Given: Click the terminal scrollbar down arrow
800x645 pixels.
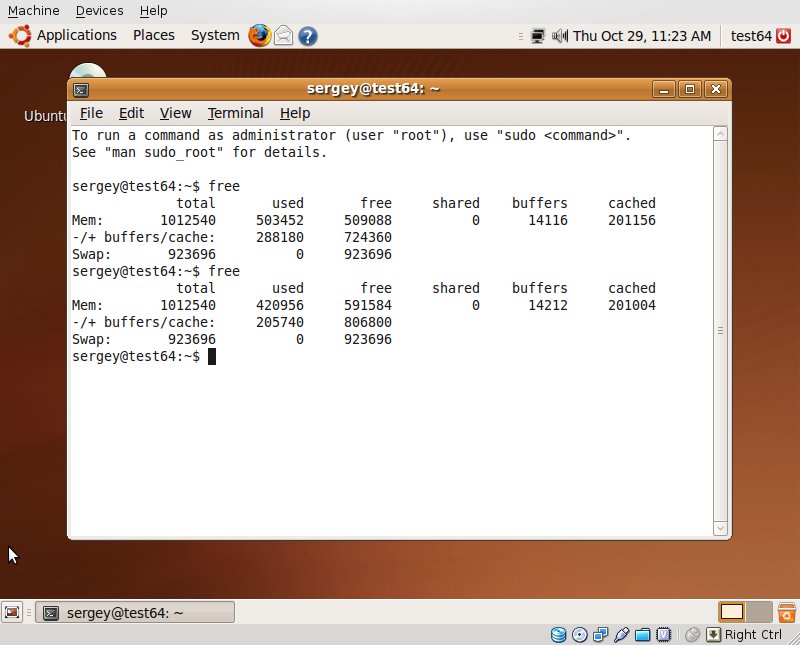Looking at the screenshot, I should 719,528.
